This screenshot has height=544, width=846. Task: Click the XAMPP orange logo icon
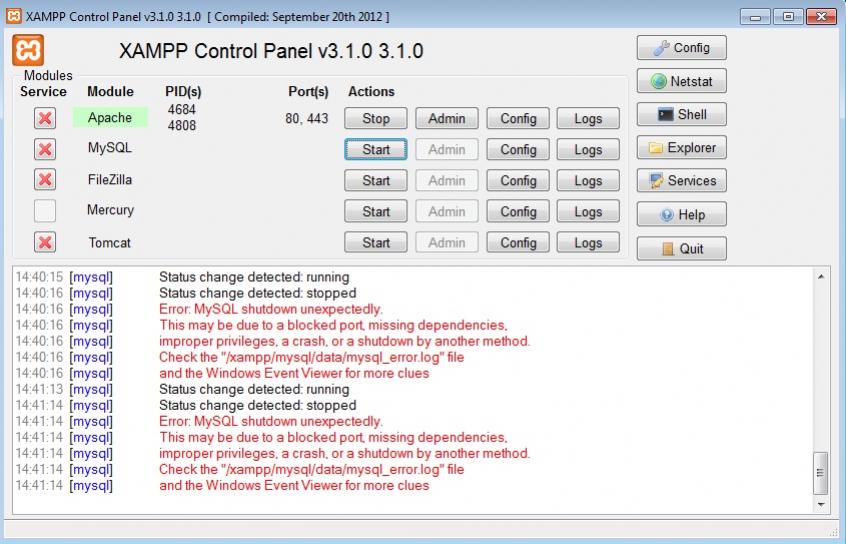[x=28, y=50]
